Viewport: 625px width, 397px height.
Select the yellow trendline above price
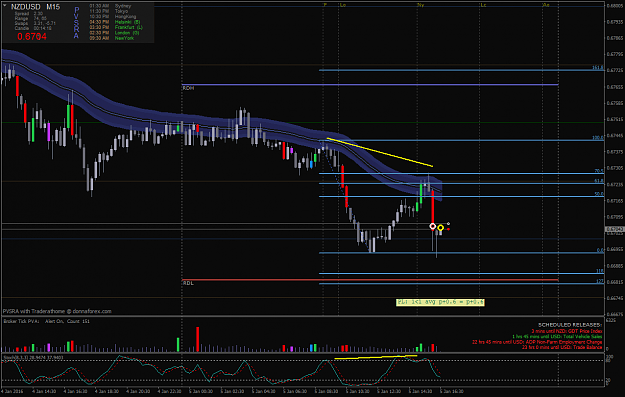pos(379,152)
